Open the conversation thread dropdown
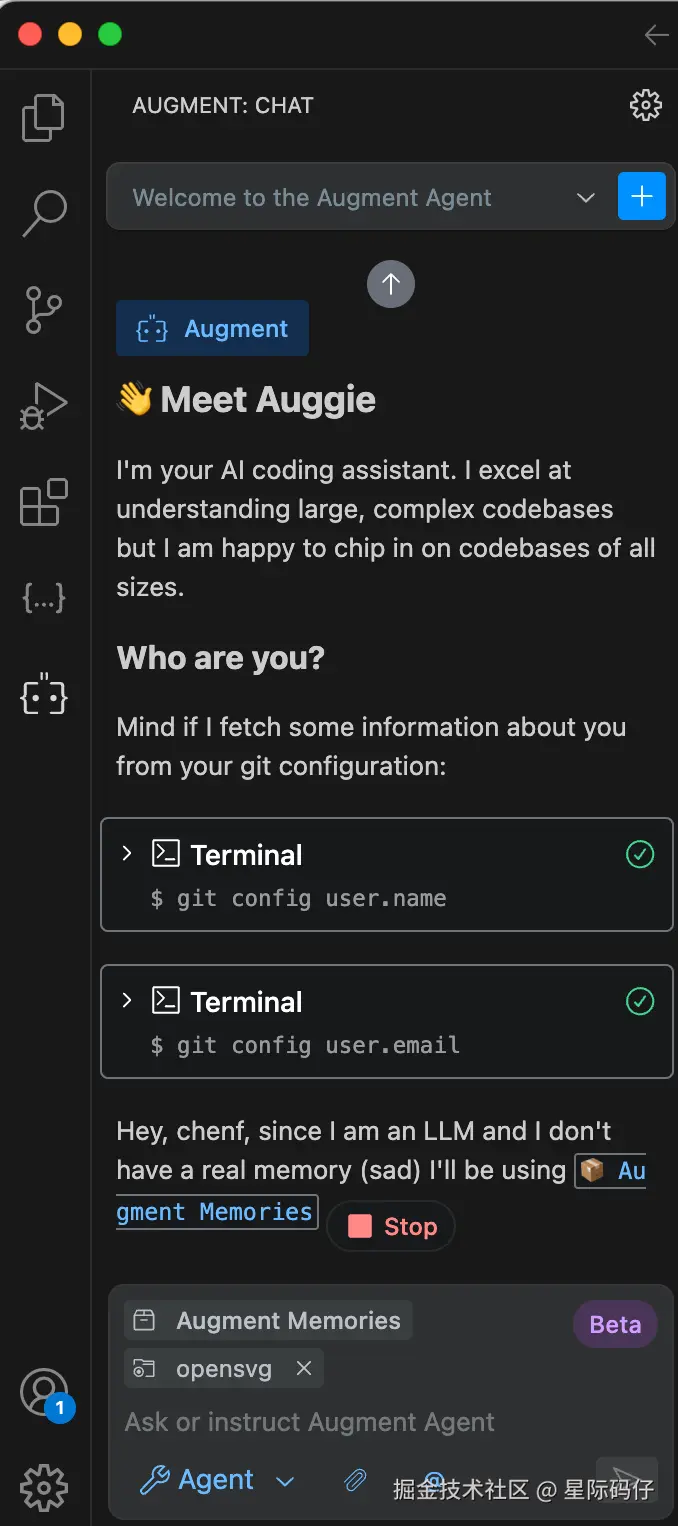The width and height of the screenshot is (678, 1526). click(x=586, y=197)
